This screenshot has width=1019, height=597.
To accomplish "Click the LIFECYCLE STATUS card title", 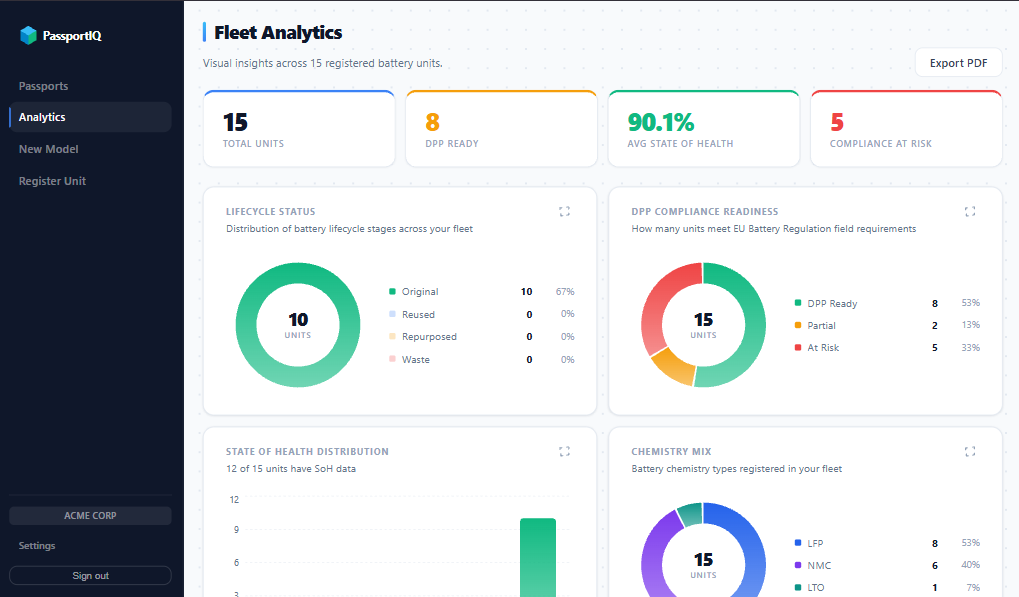I will (x=270, y=211).
